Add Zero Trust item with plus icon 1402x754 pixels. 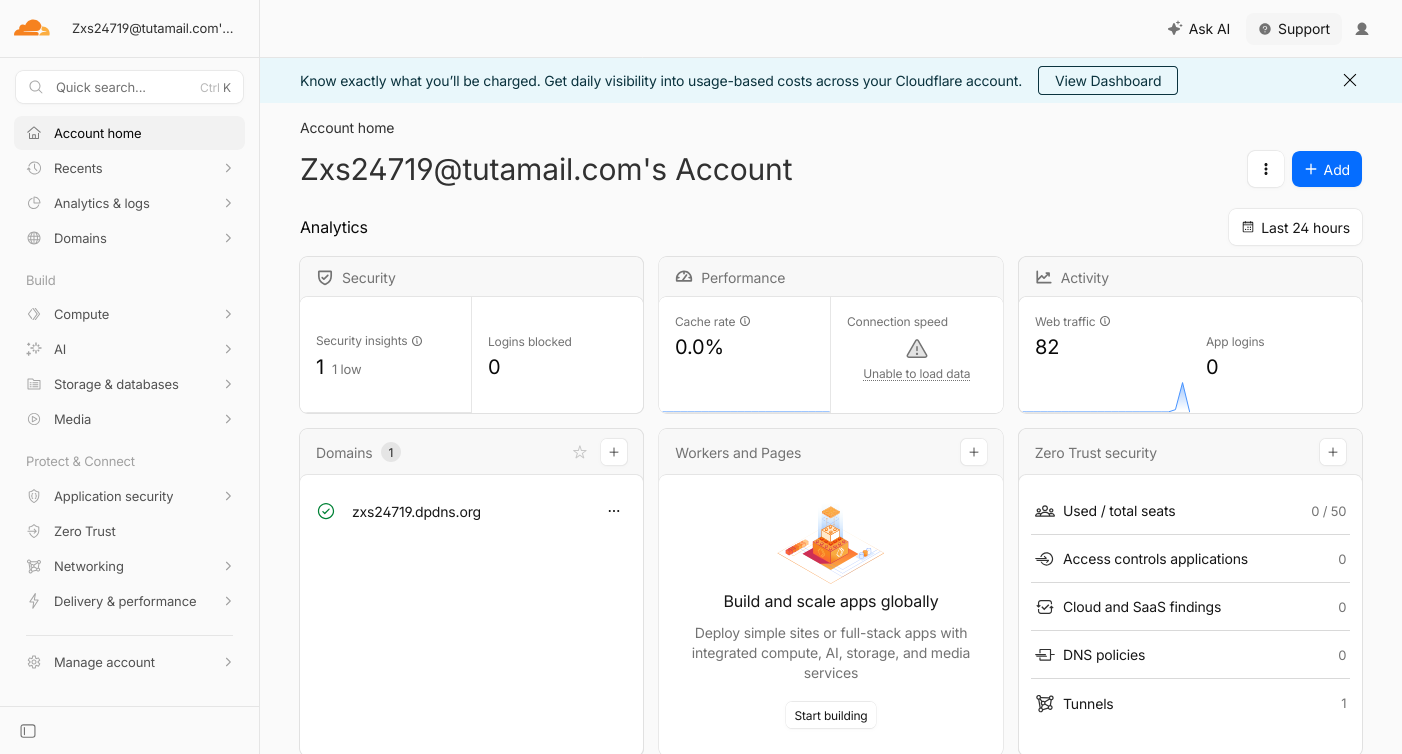pos(1333,452)
